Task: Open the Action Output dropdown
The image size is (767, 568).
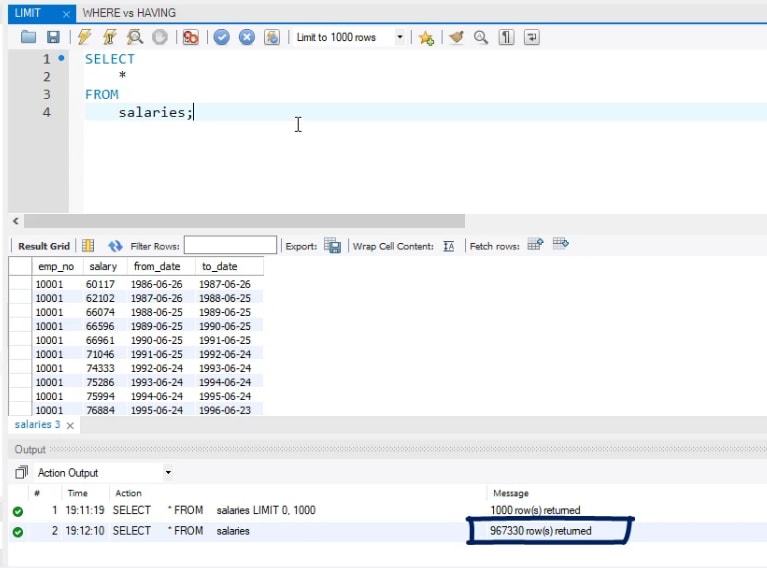Action: [x=168, y=472]
